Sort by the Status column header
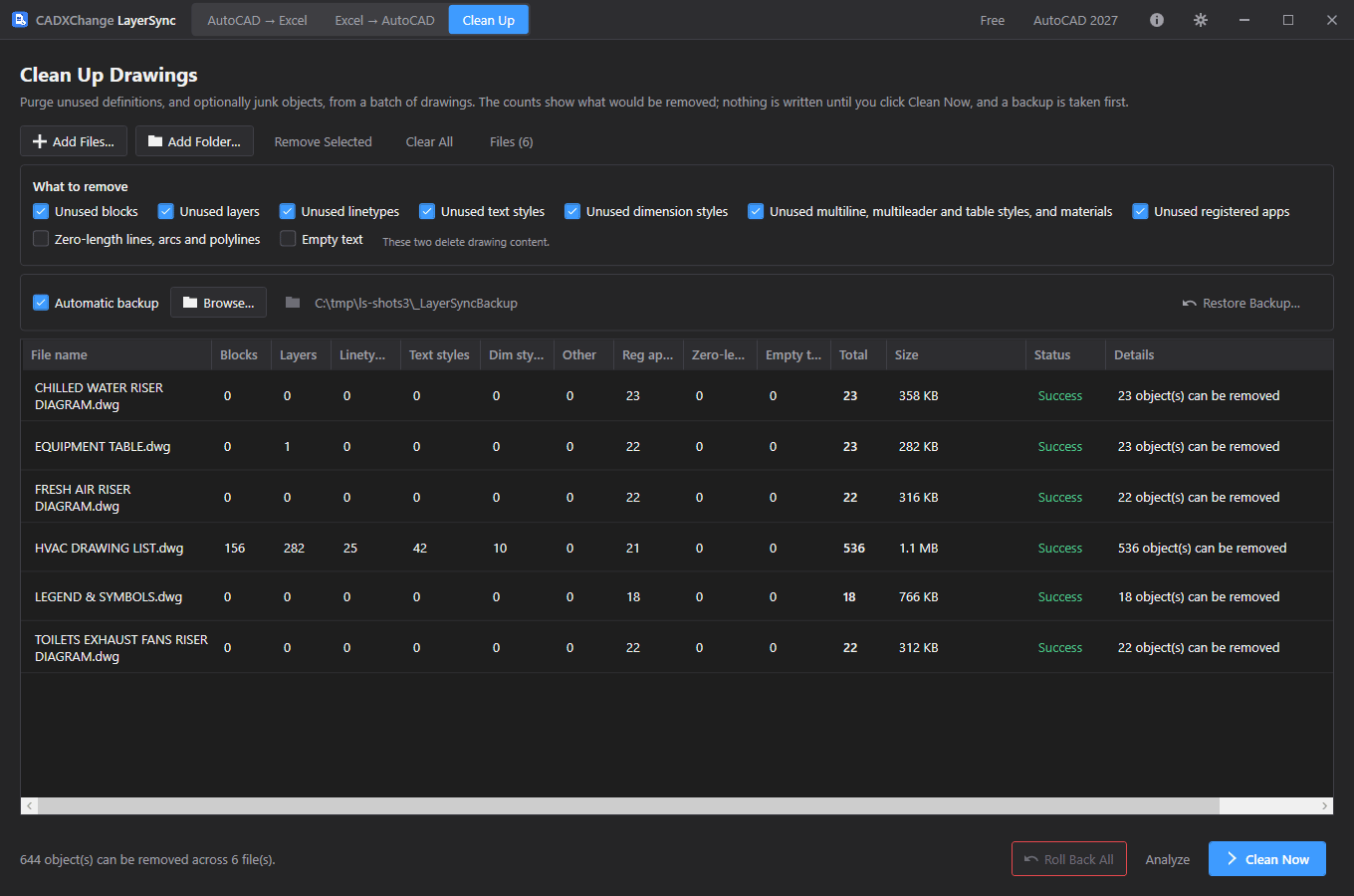 click(x=1064, y=354)
